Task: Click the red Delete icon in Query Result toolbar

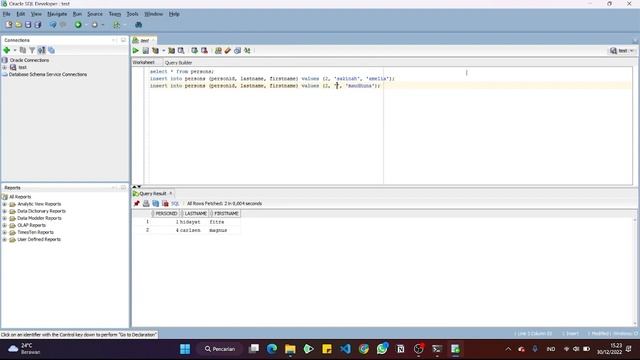Action: (165, 203)
